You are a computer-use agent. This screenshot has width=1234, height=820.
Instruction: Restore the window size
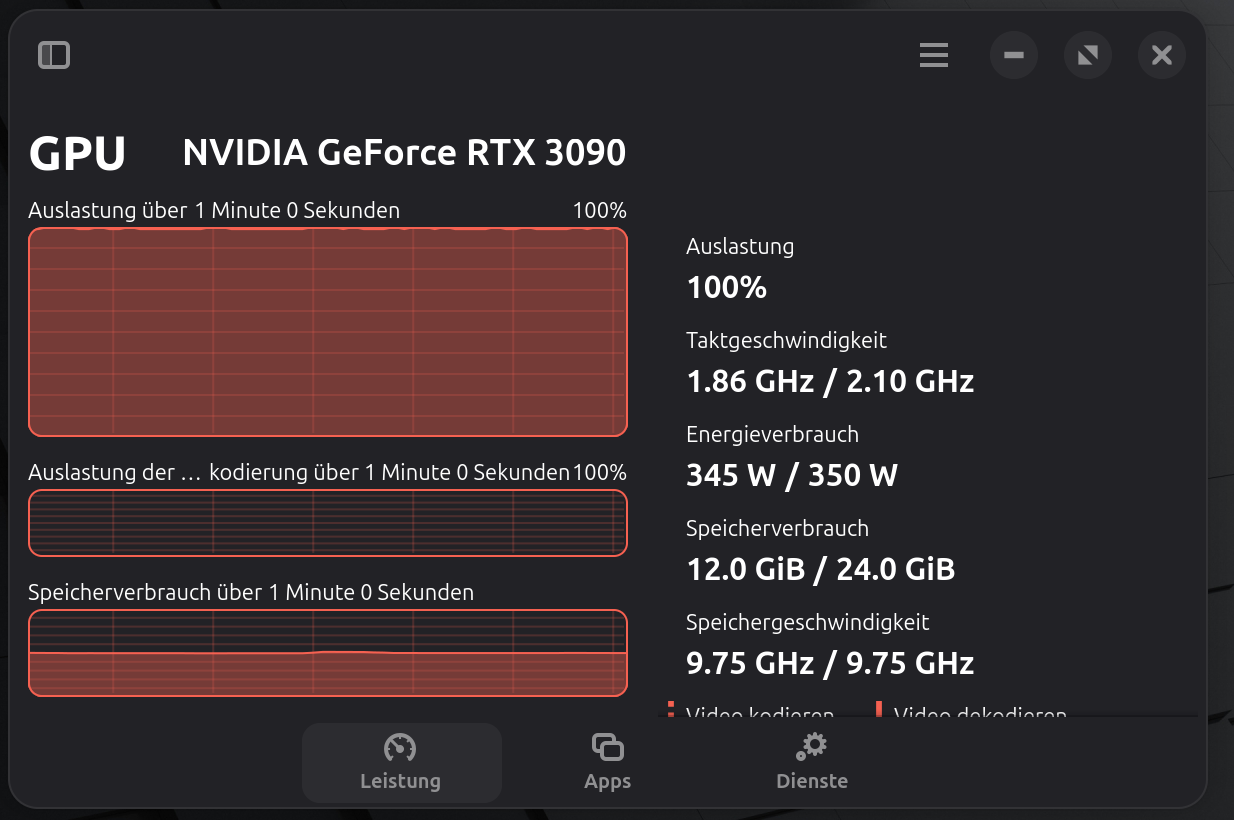[1088, 55]
